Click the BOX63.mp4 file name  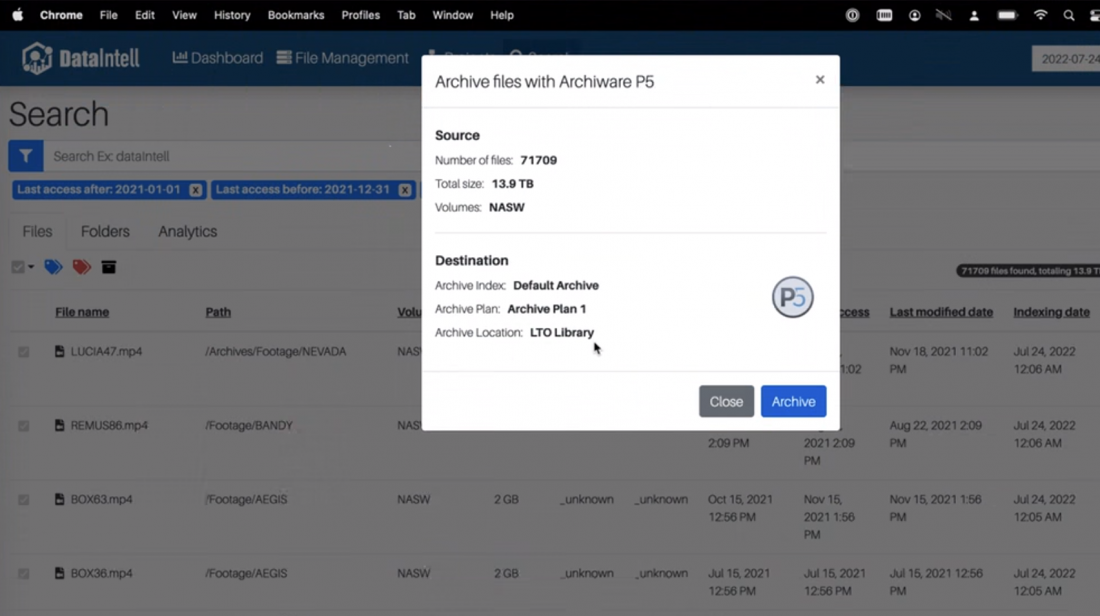[101, 500]
